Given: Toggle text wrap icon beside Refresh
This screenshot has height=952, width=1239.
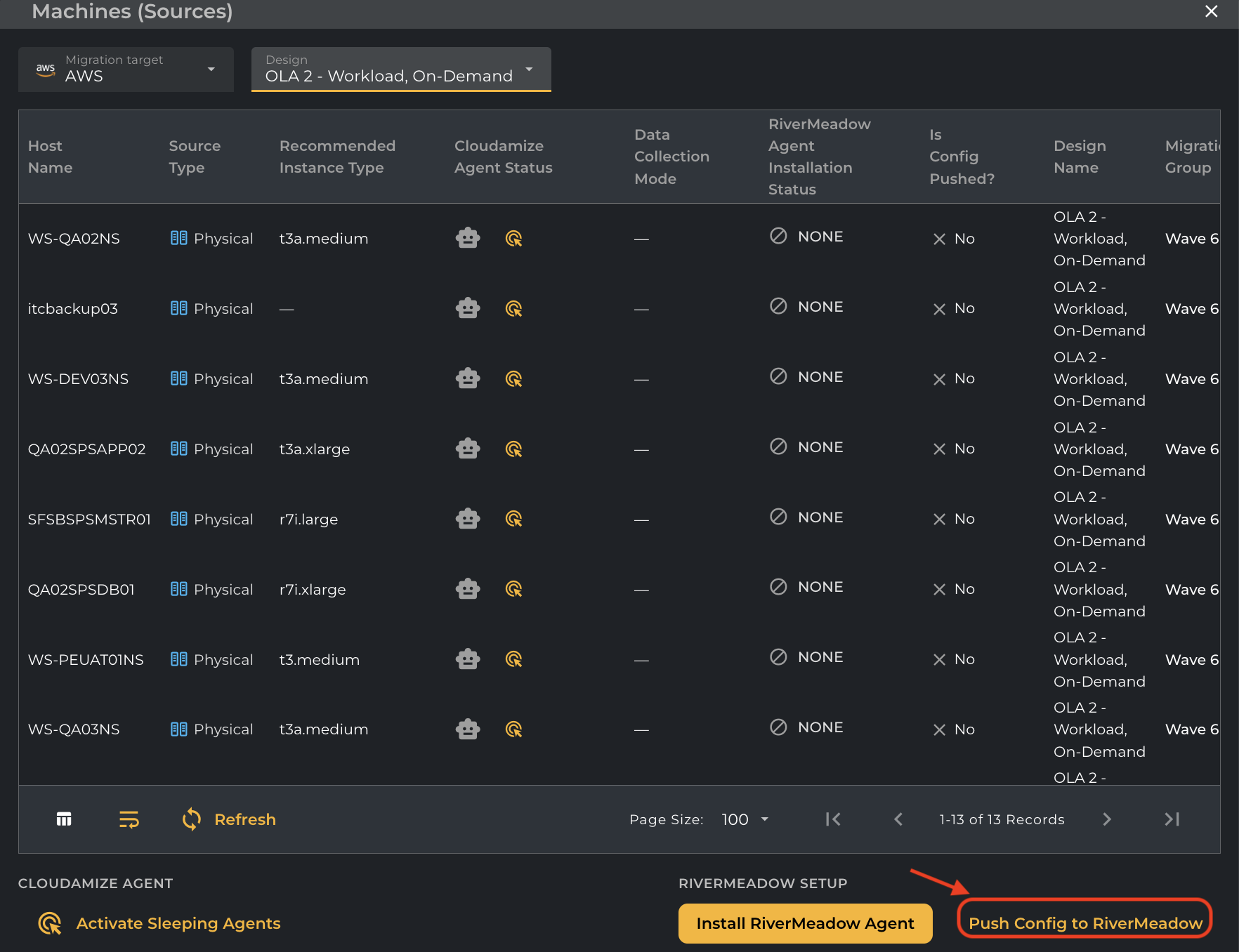Looking at the screenshot, I should pyautogui.click(x=129, y=819).
